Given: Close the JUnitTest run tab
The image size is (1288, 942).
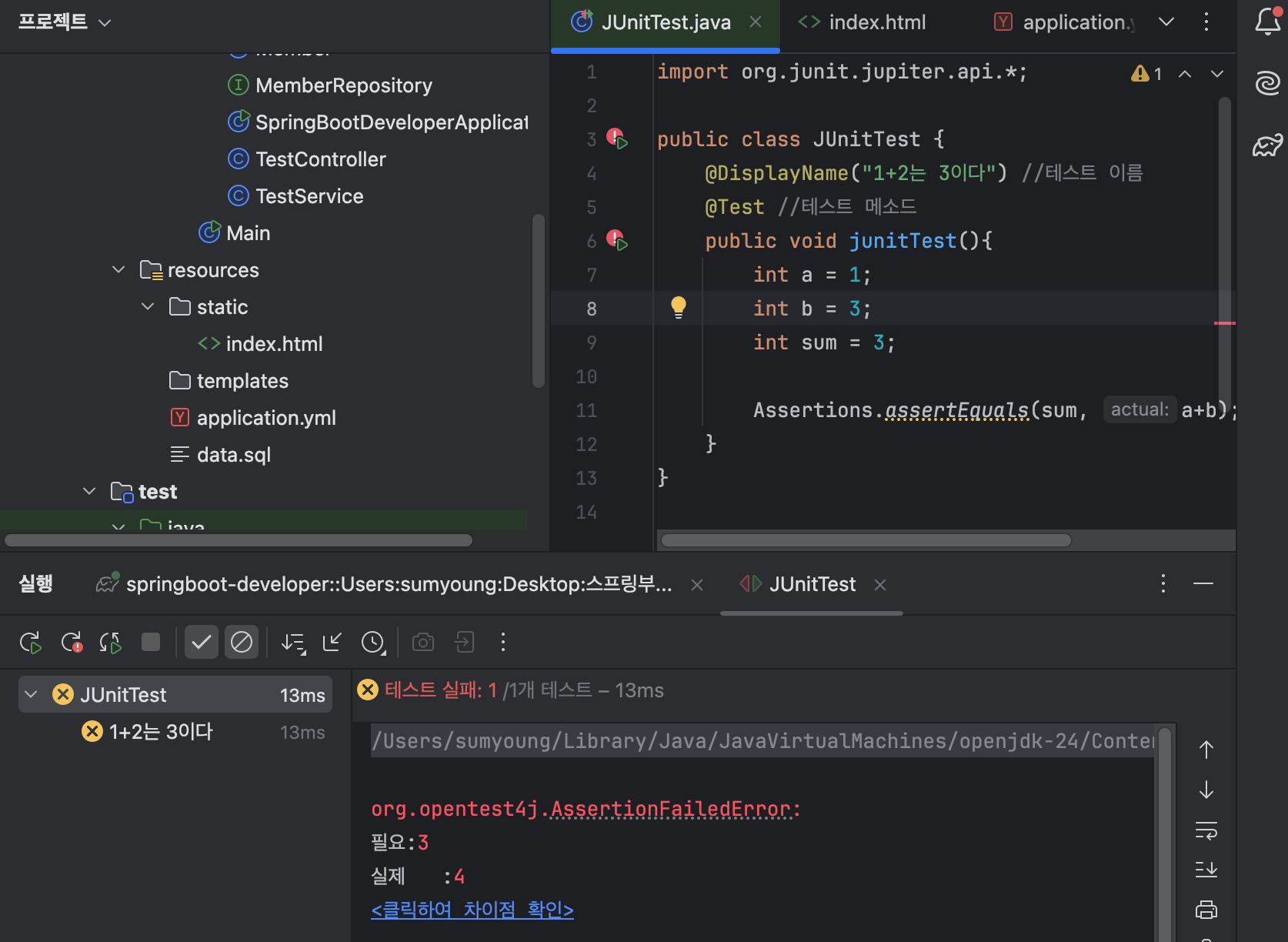Looking at the screenshot, I should pyautogui.click(x=880, y=585).
